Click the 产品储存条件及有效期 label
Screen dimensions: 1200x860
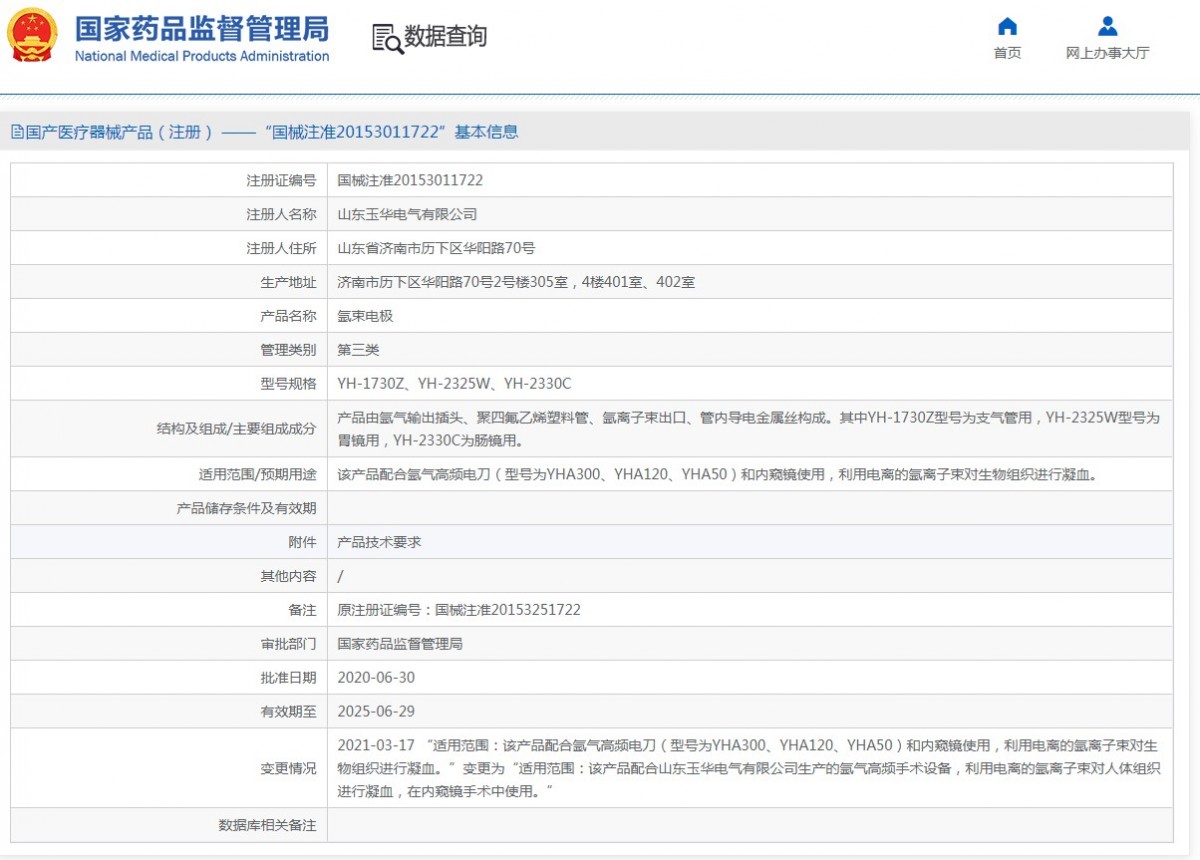point(246,508)
